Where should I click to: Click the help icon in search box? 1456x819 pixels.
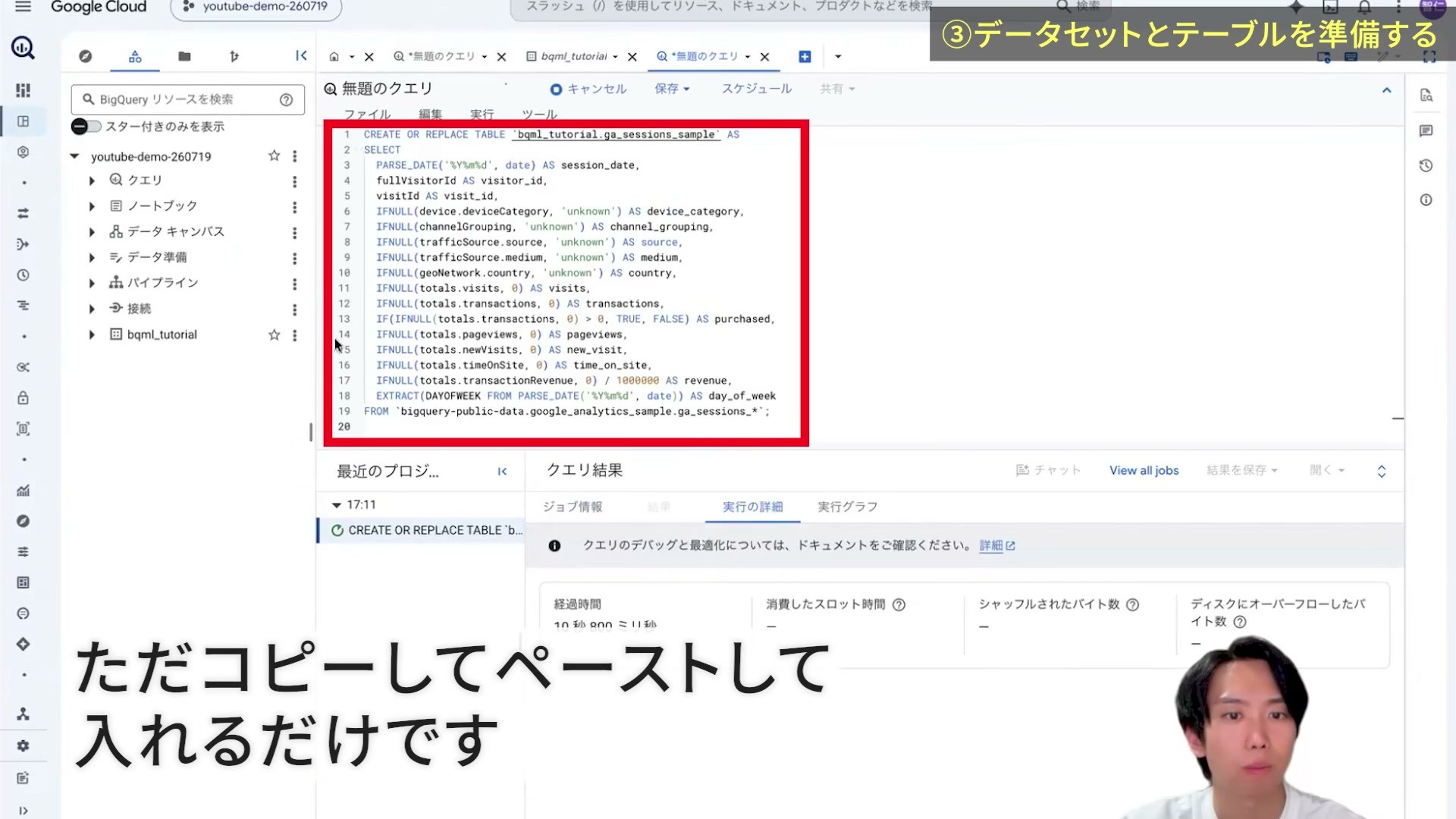(286, 99)
